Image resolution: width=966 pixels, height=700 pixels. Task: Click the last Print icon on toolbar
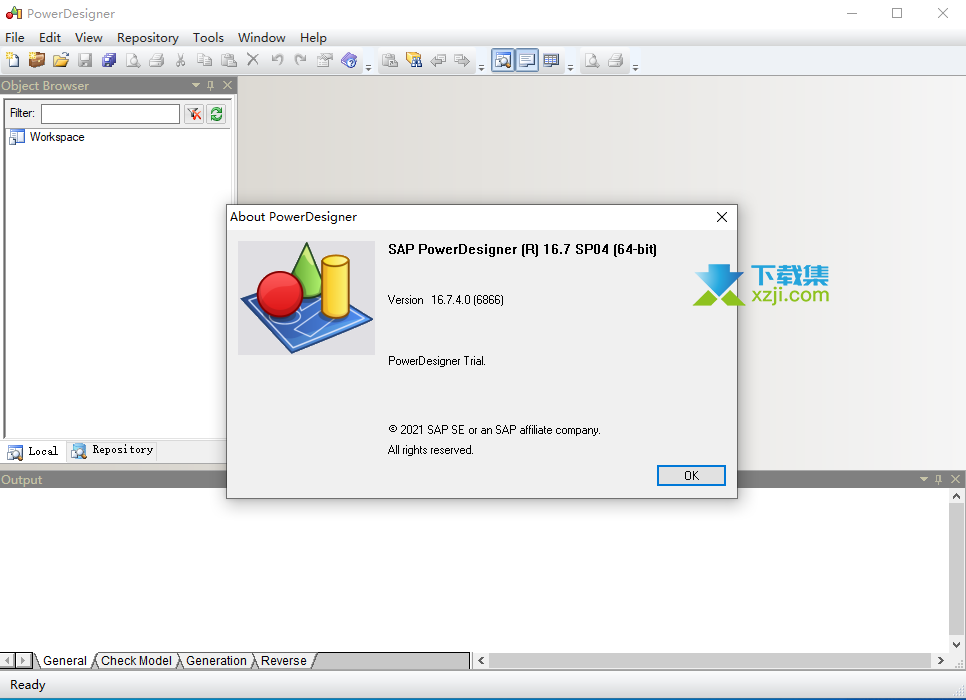(615, 60)
